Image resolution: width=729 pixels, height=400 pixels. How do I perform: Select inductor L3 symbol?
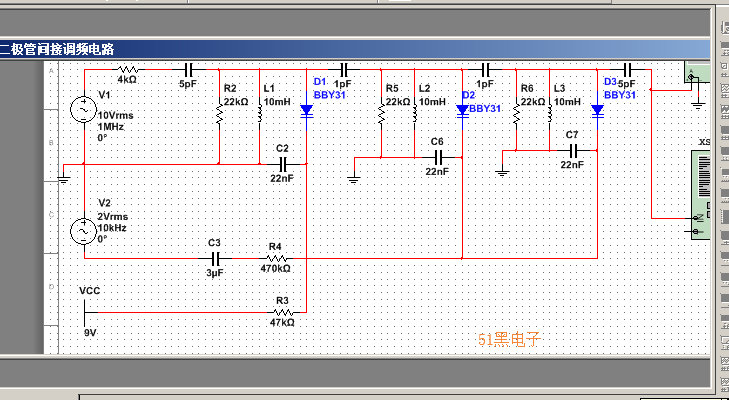click(550, 112)
